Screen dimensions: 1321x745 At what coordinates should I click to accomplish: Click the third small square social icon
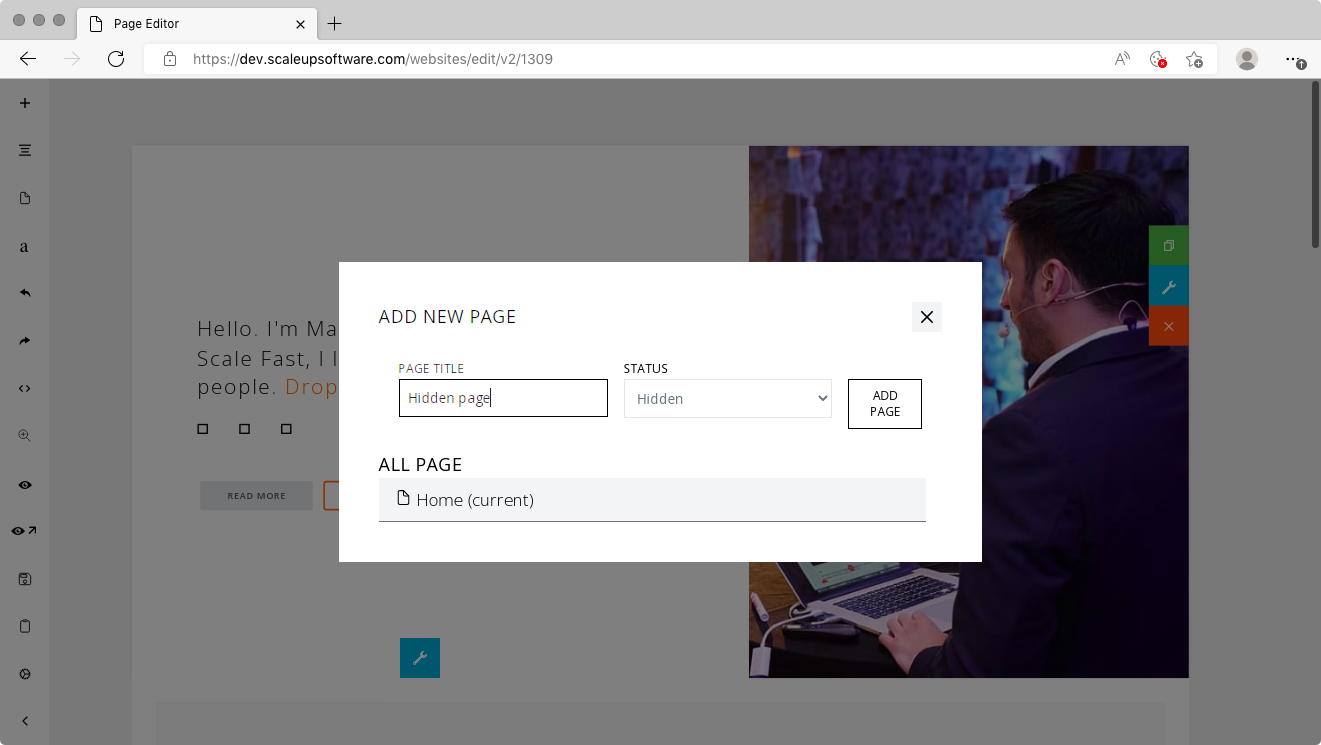pyautogui.click(x=286, y=429)
